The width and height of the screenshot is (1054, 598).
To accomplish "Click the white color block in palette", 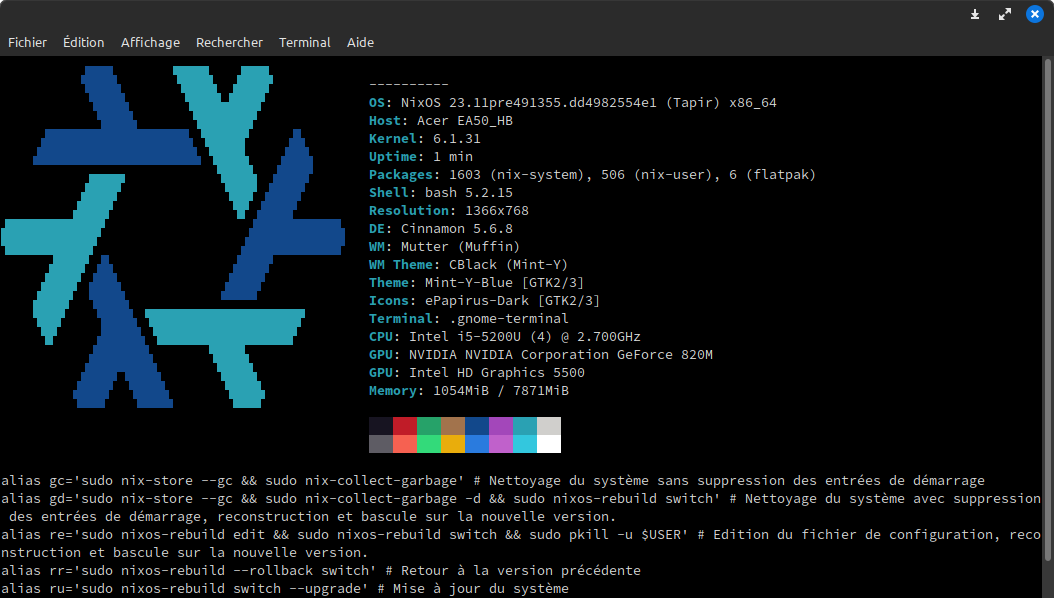I will click(x=549, y=444).
